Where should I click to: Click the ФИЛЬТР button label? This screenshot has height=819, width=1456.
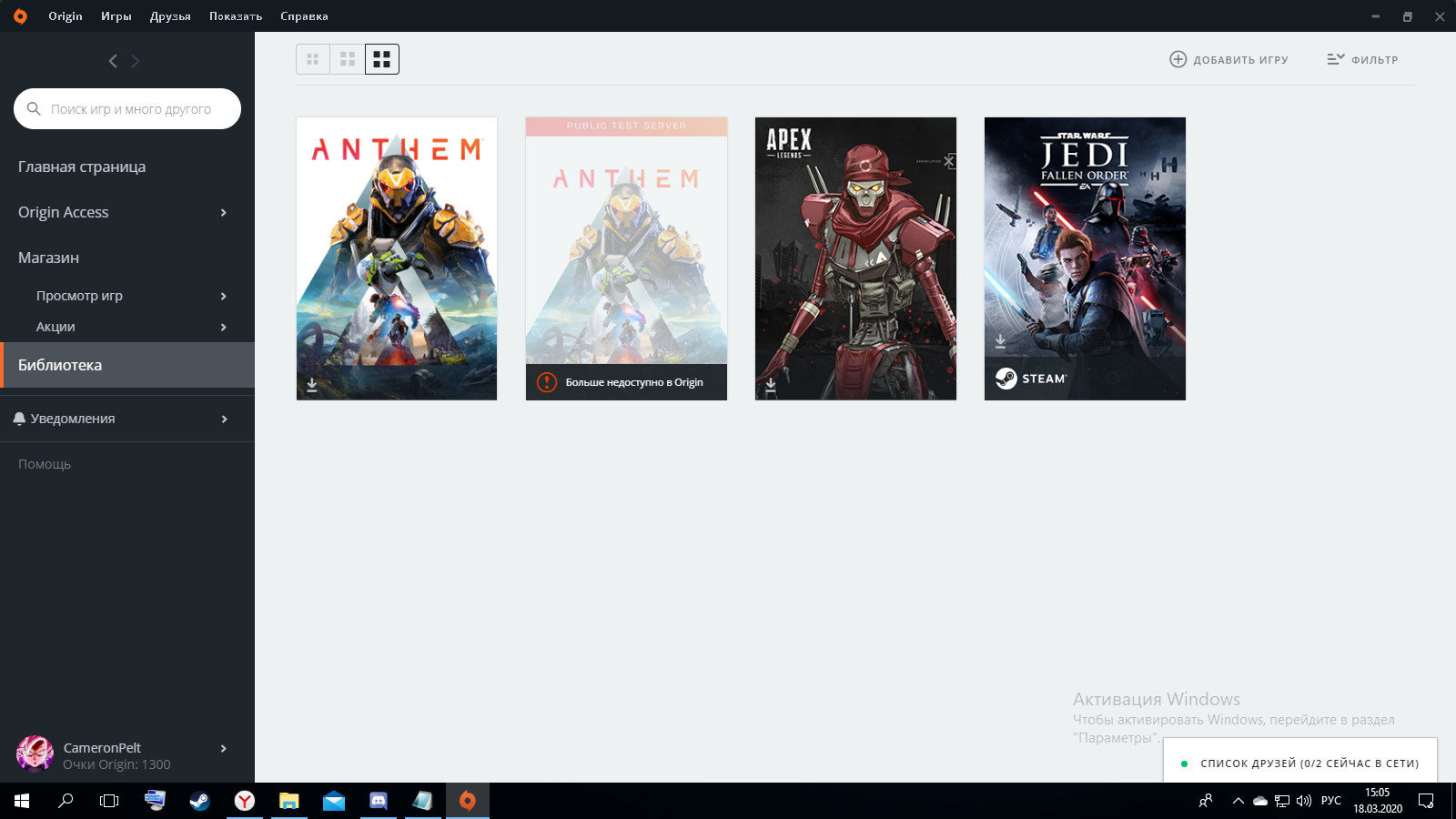(x=1374, y=60)
